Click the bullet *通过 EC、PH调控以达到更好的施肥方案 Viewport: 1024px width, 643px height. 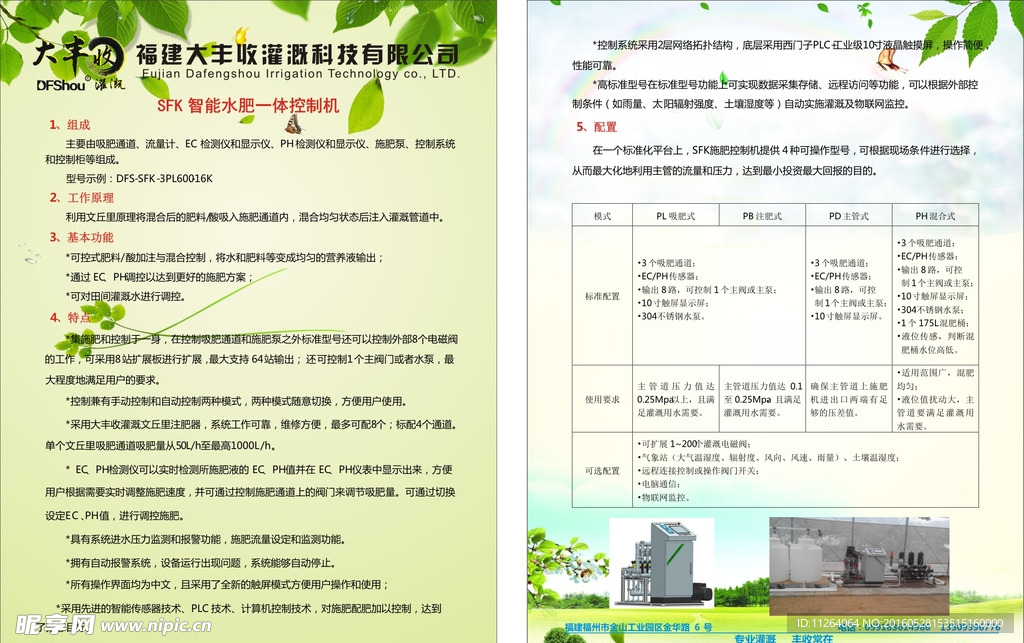click(159, 277)
